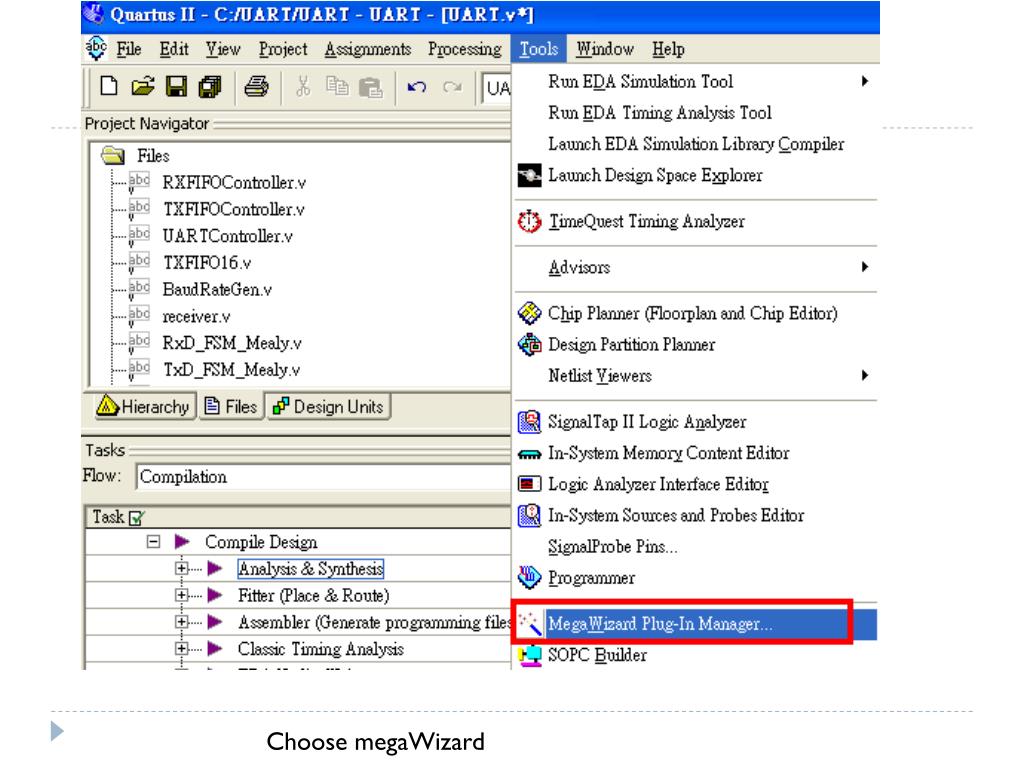Open the View menu
1024x768 pixels.
[223, 49]
